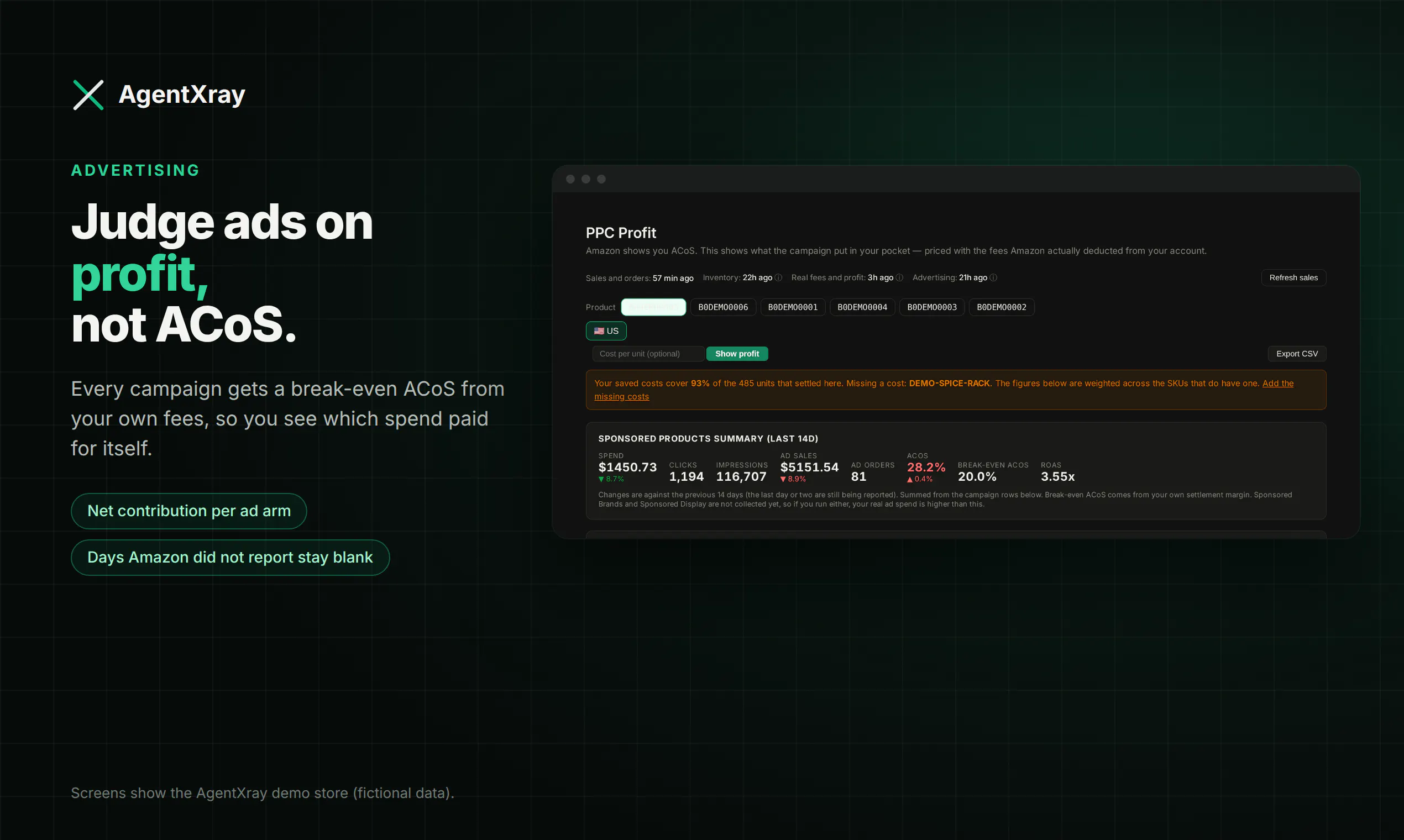Click the Refresh sales button
Screen dimensions: 1404x840
(x=1293, y=277)
